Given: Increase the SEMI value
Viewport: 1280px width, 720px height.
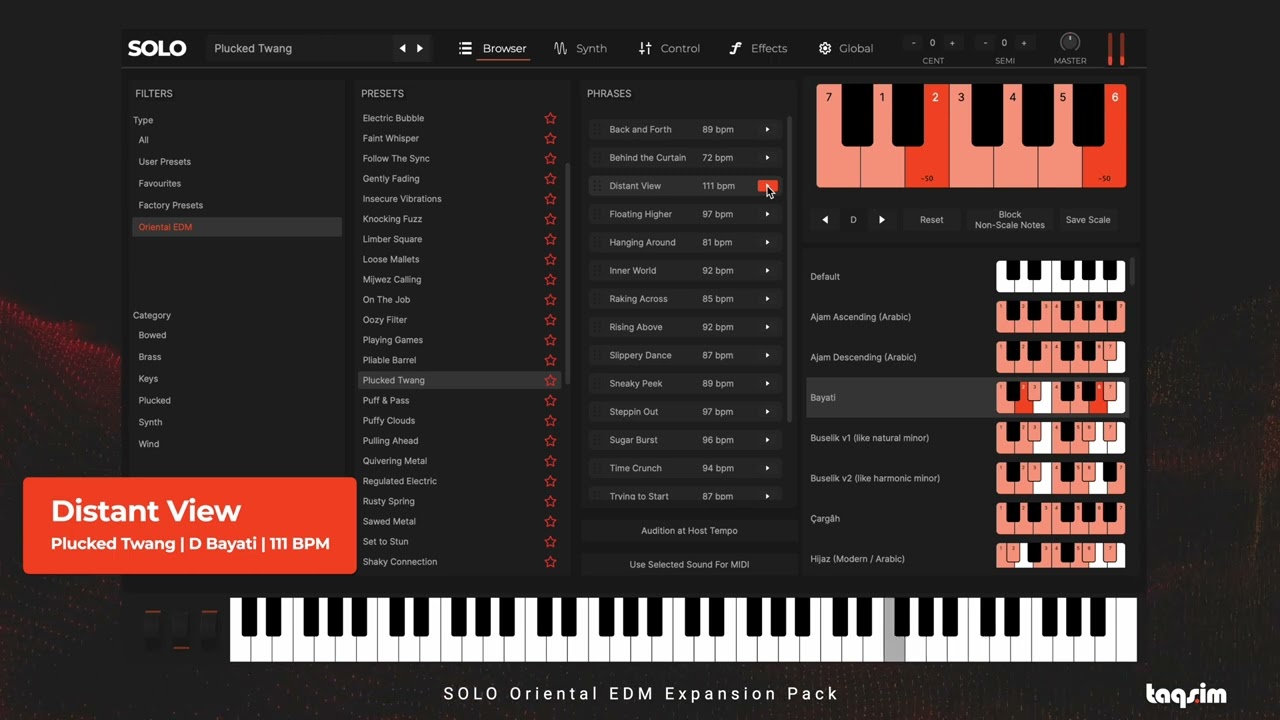Looking at the screenshot, I should (1023, 43).
